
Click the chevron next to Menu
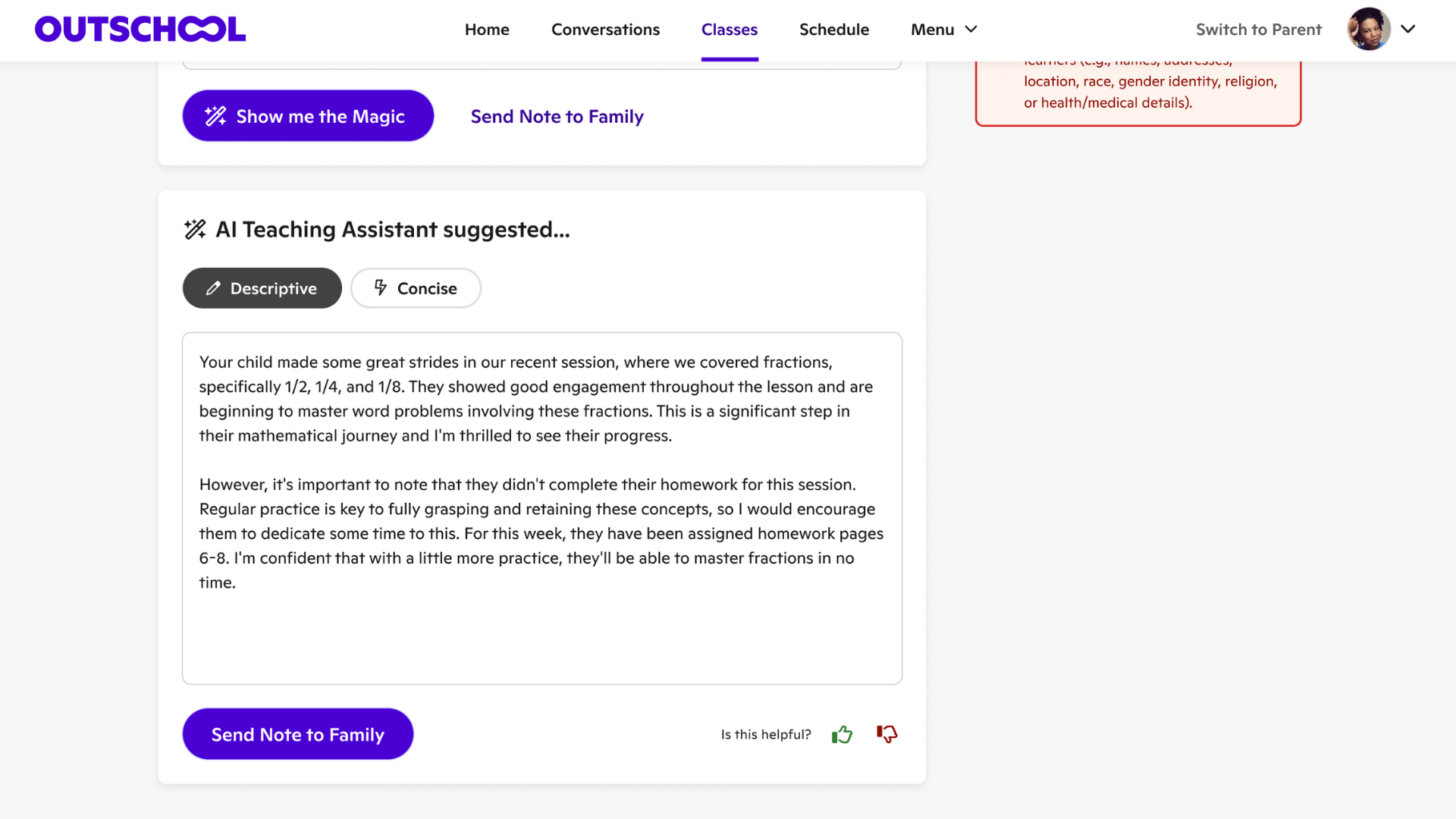click(x=971, y=30)
